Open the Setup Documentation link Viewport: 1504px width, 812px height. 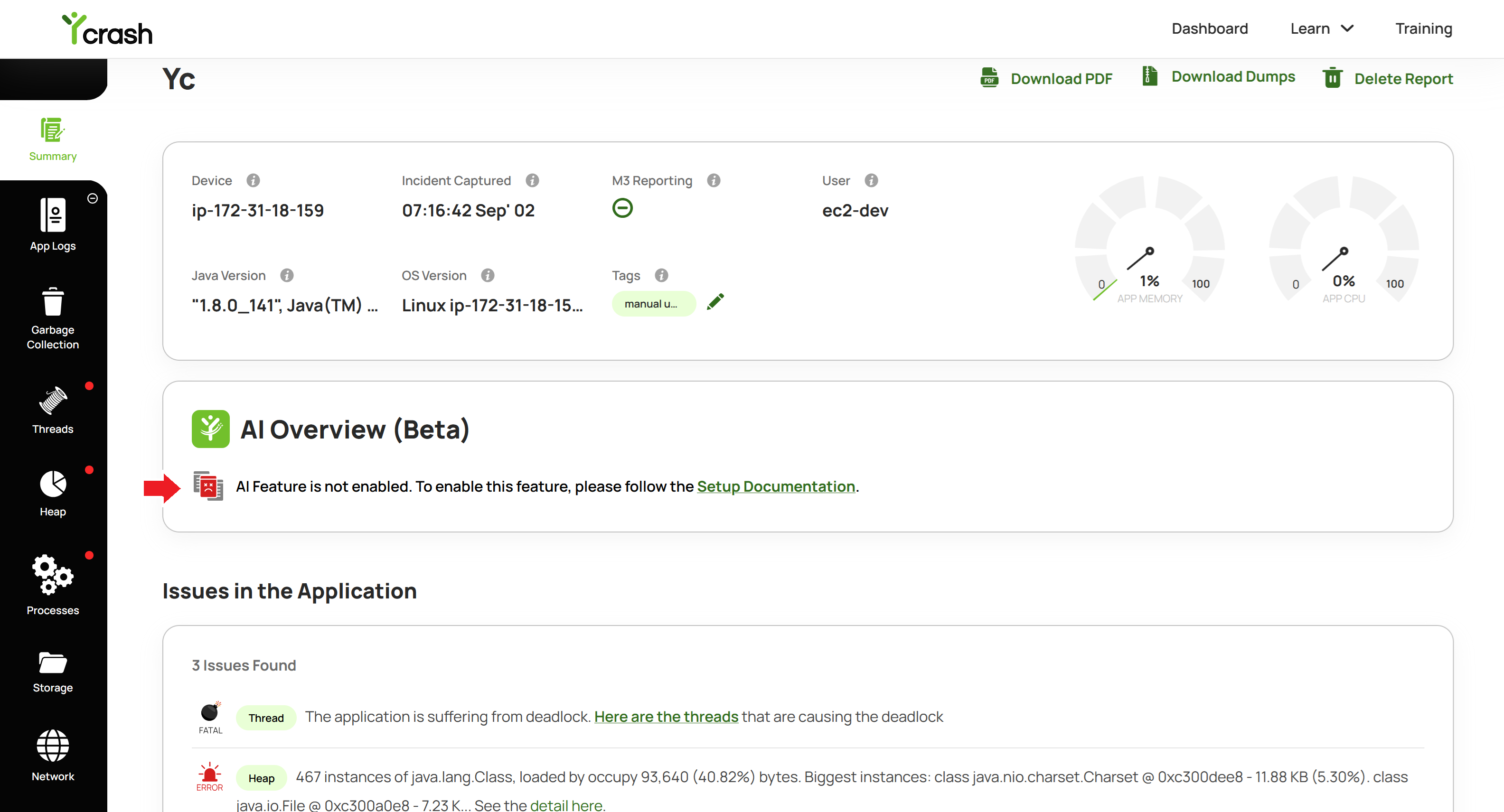click(x=776, y=486)
